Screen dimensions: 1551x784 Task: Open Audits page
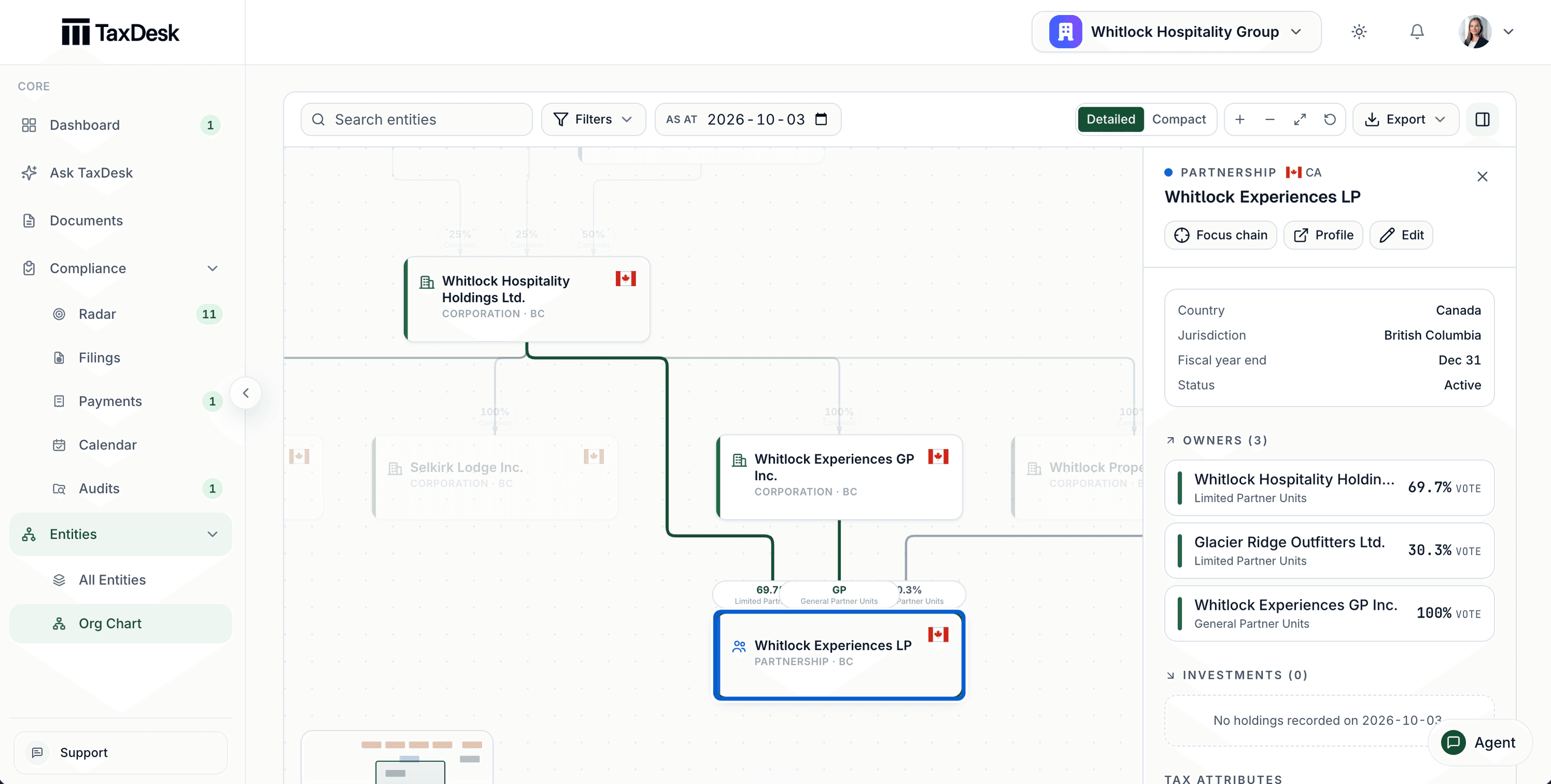(x=120, y=488)
